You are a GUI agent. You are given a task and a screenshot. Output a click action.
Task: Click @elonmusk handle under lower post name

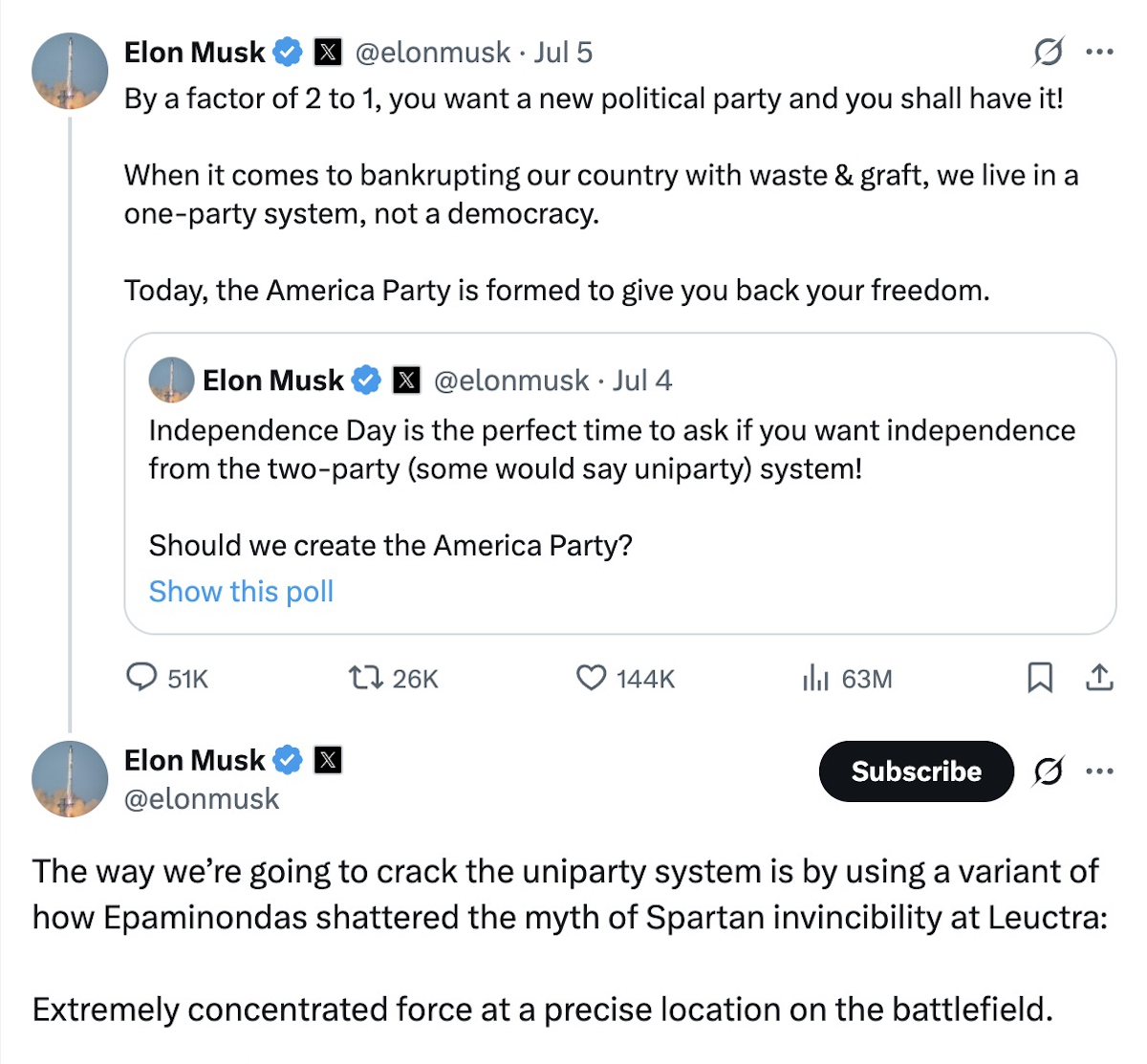202,798
